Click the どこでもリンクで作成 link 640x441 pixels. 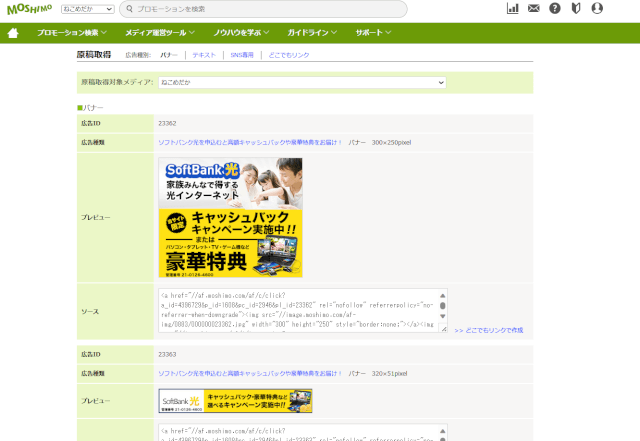[x=488, y=330]
